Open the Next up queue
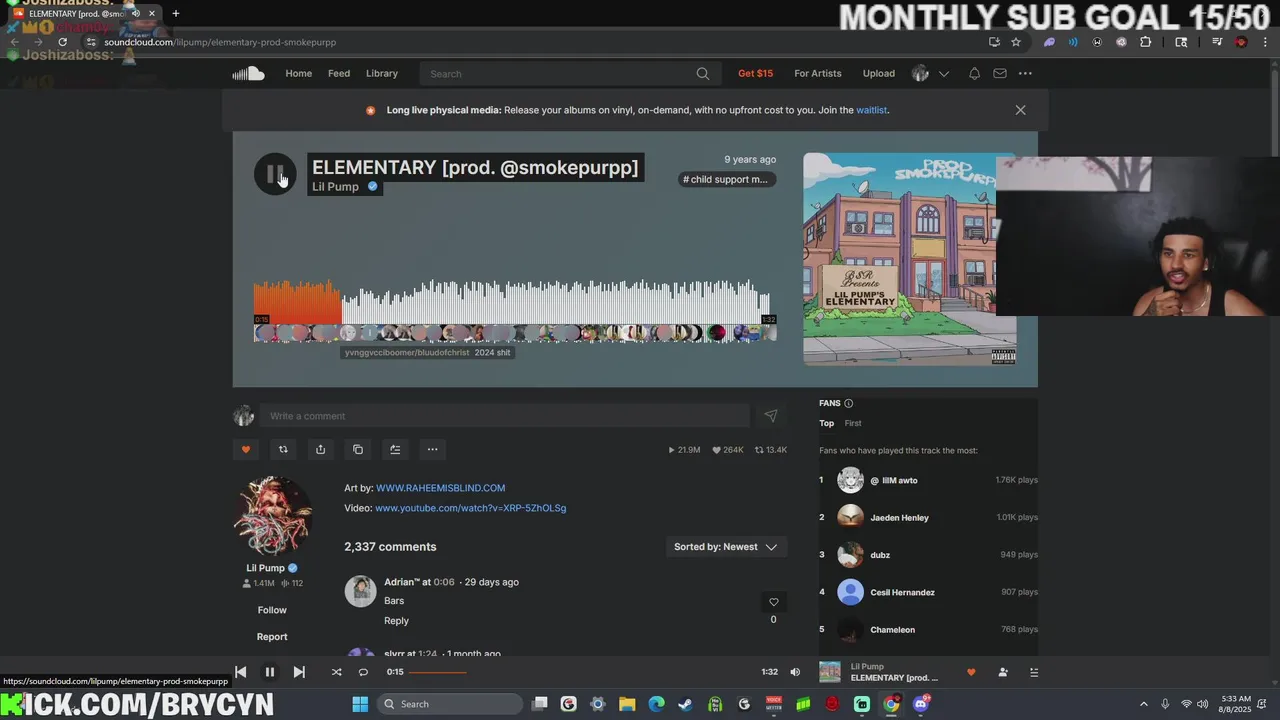 pos(1034,672)
